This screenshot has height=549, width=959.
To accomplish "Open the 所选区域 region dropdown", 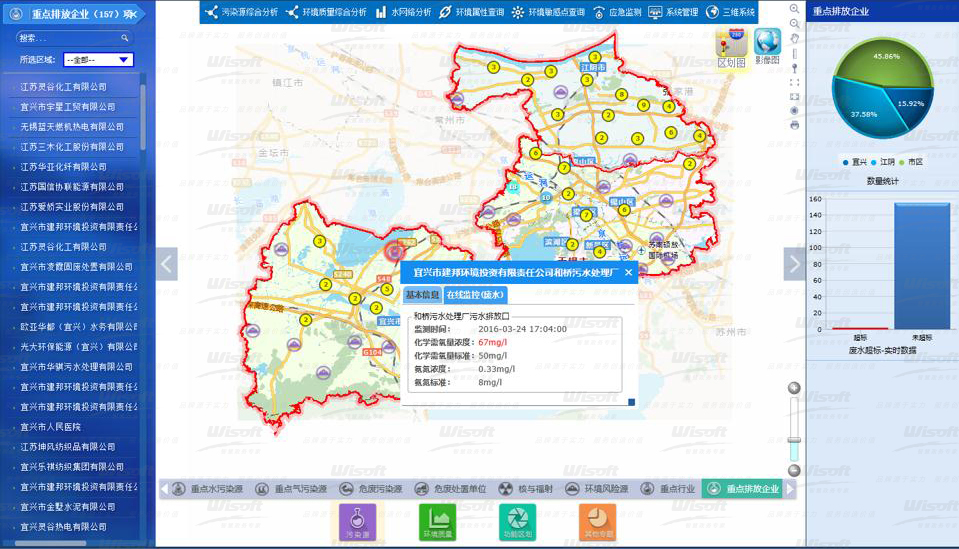I will (x=98, y=60).
